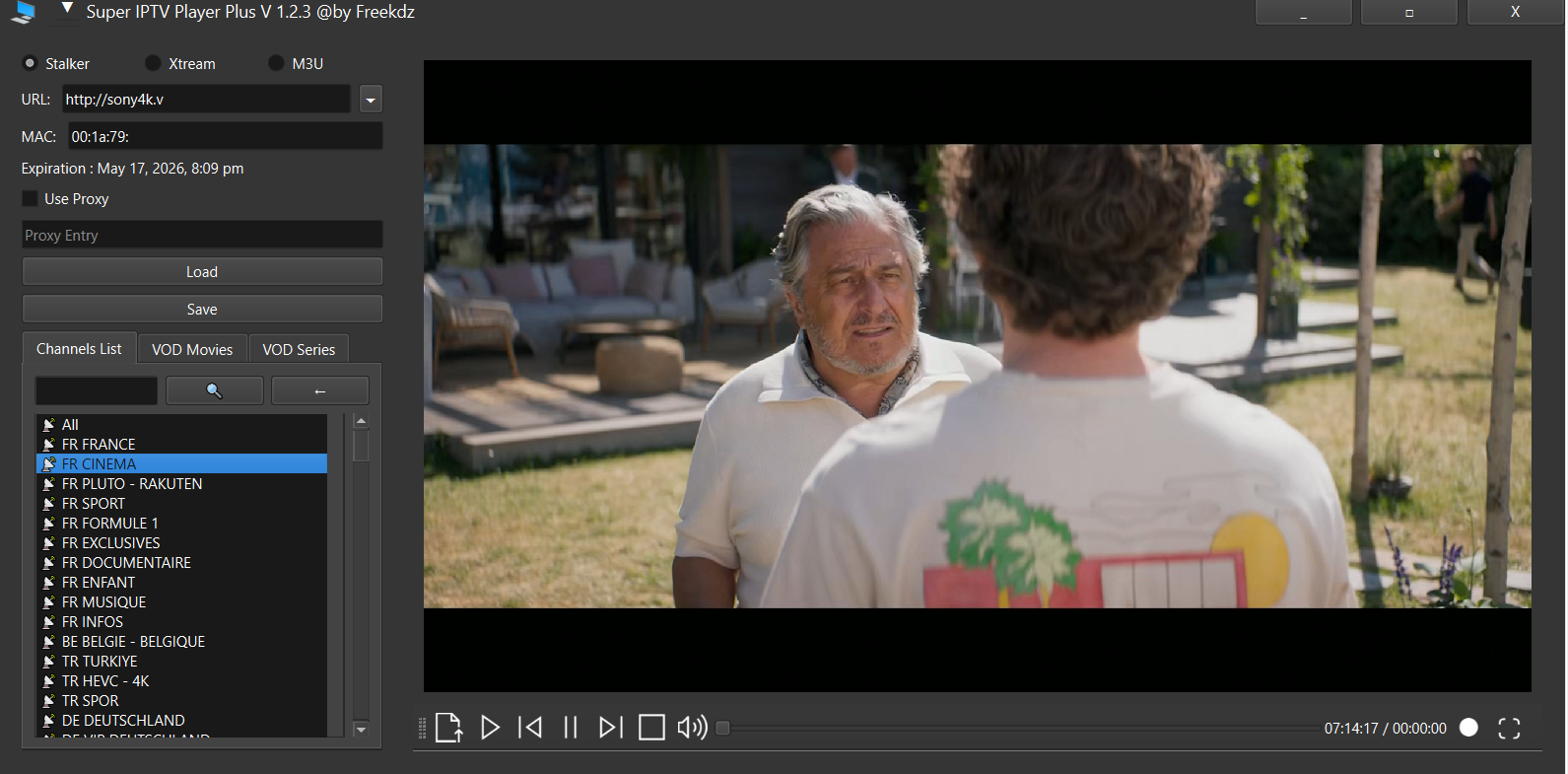Select the M3U radio button

click(x=276, y=63)
